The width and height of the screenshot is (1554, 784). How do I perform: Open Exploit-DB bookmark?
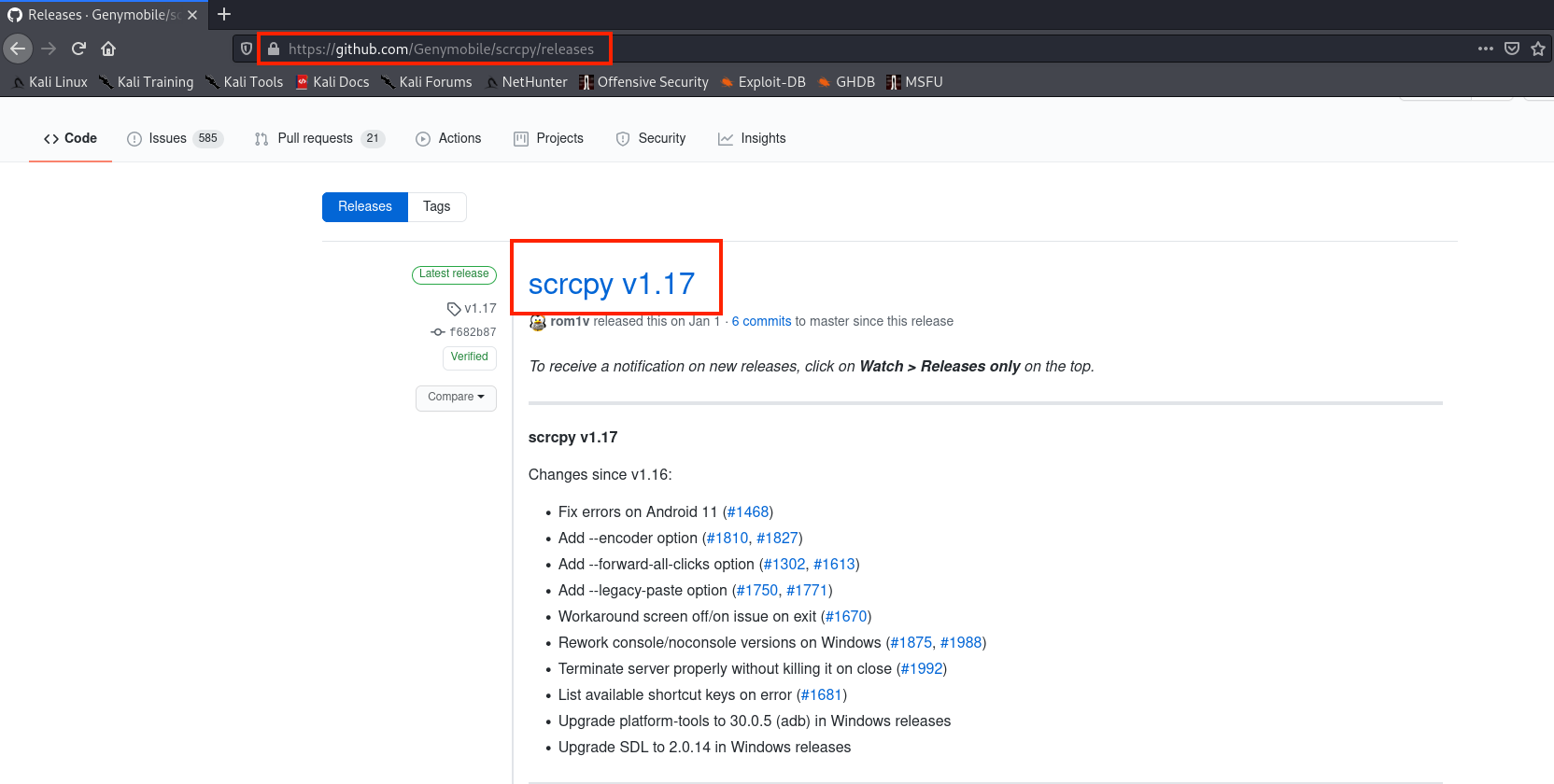tap(763, 82)
